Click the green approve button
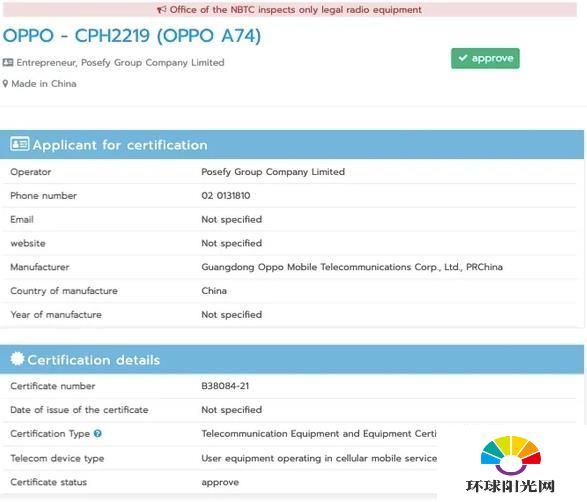The height and width of the screenshot is (502, 587). [485, 58]
